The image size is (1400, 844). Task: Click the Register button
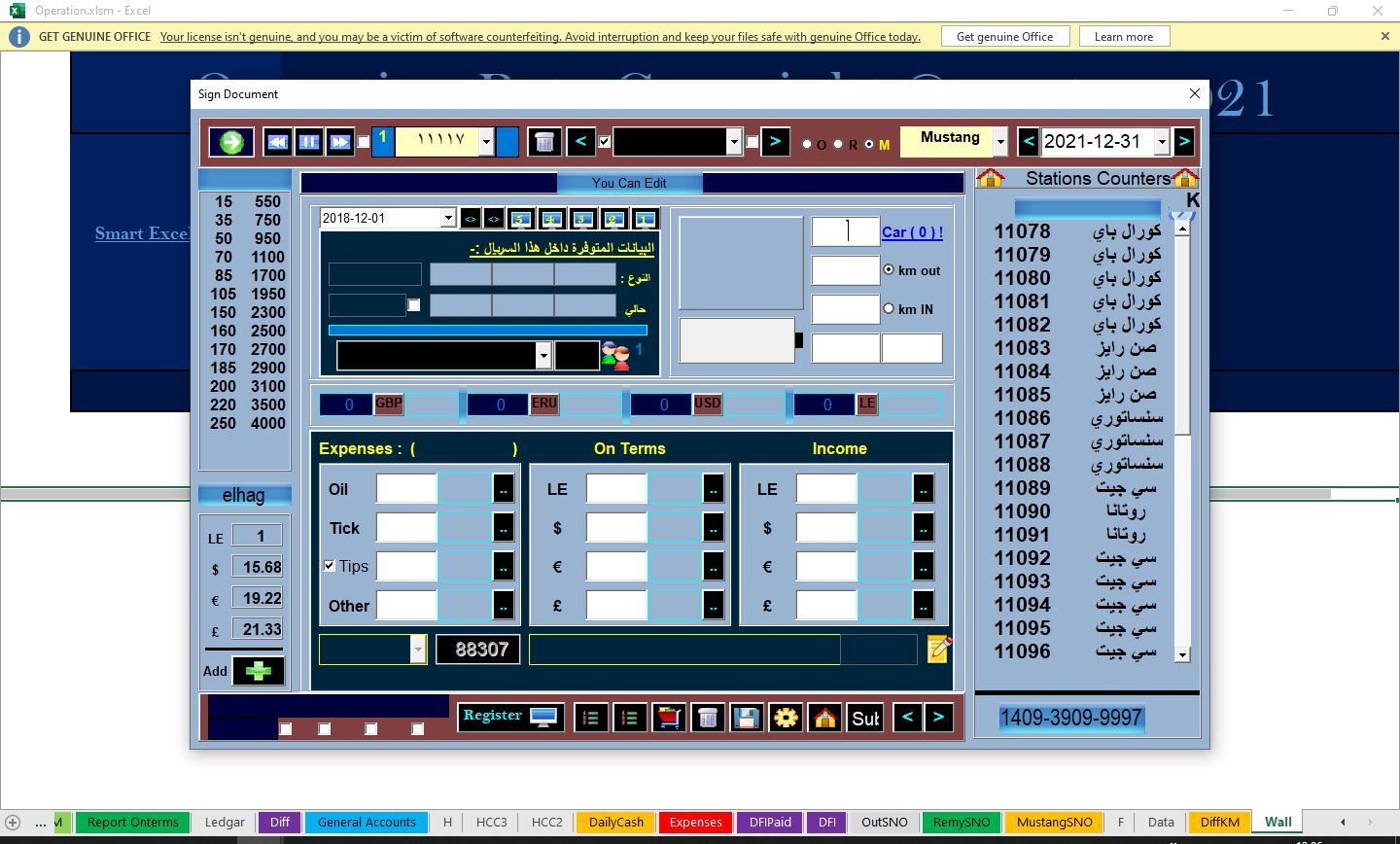pyautogui.click(x=509, y=717)
